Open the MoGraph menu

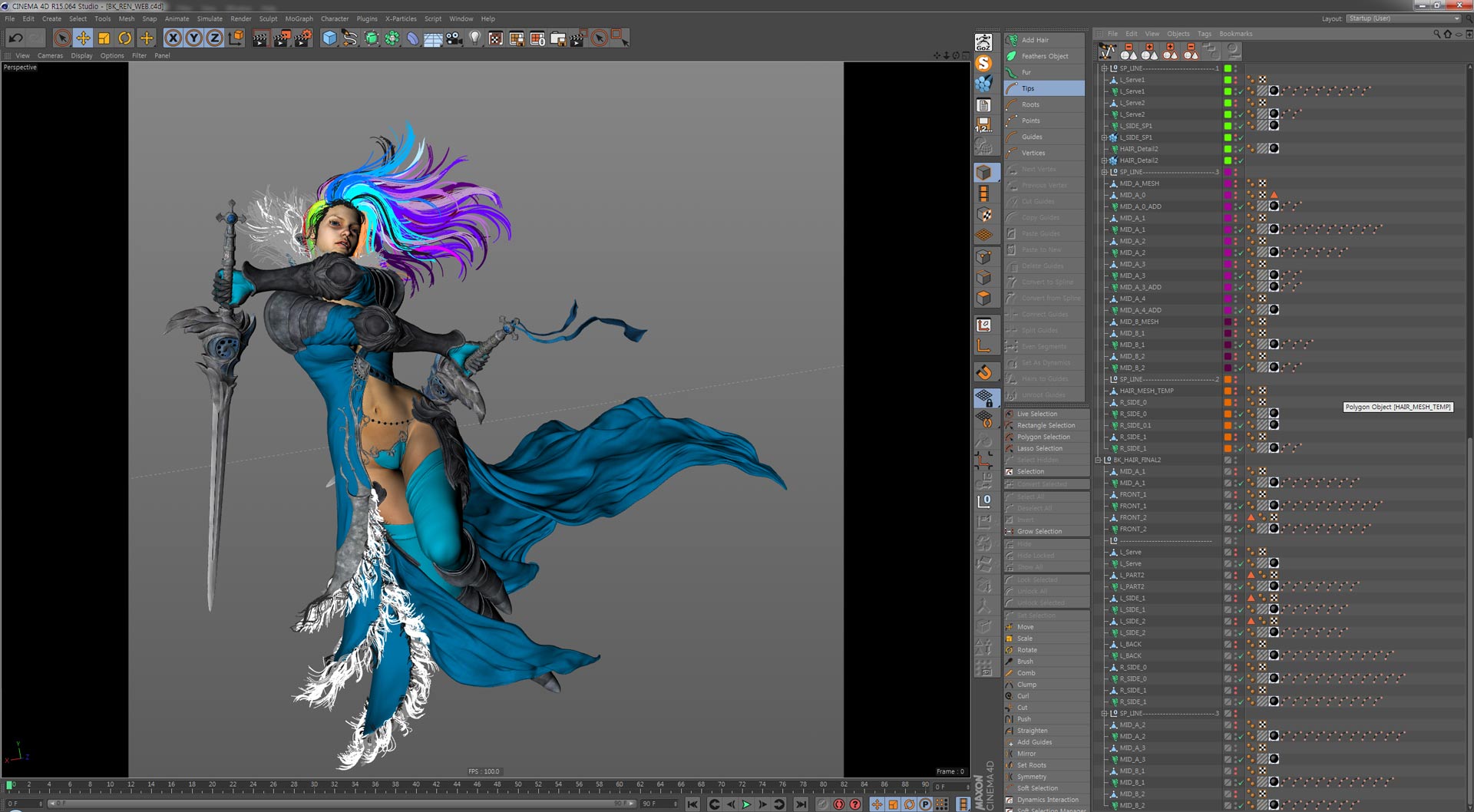point(299,18)
